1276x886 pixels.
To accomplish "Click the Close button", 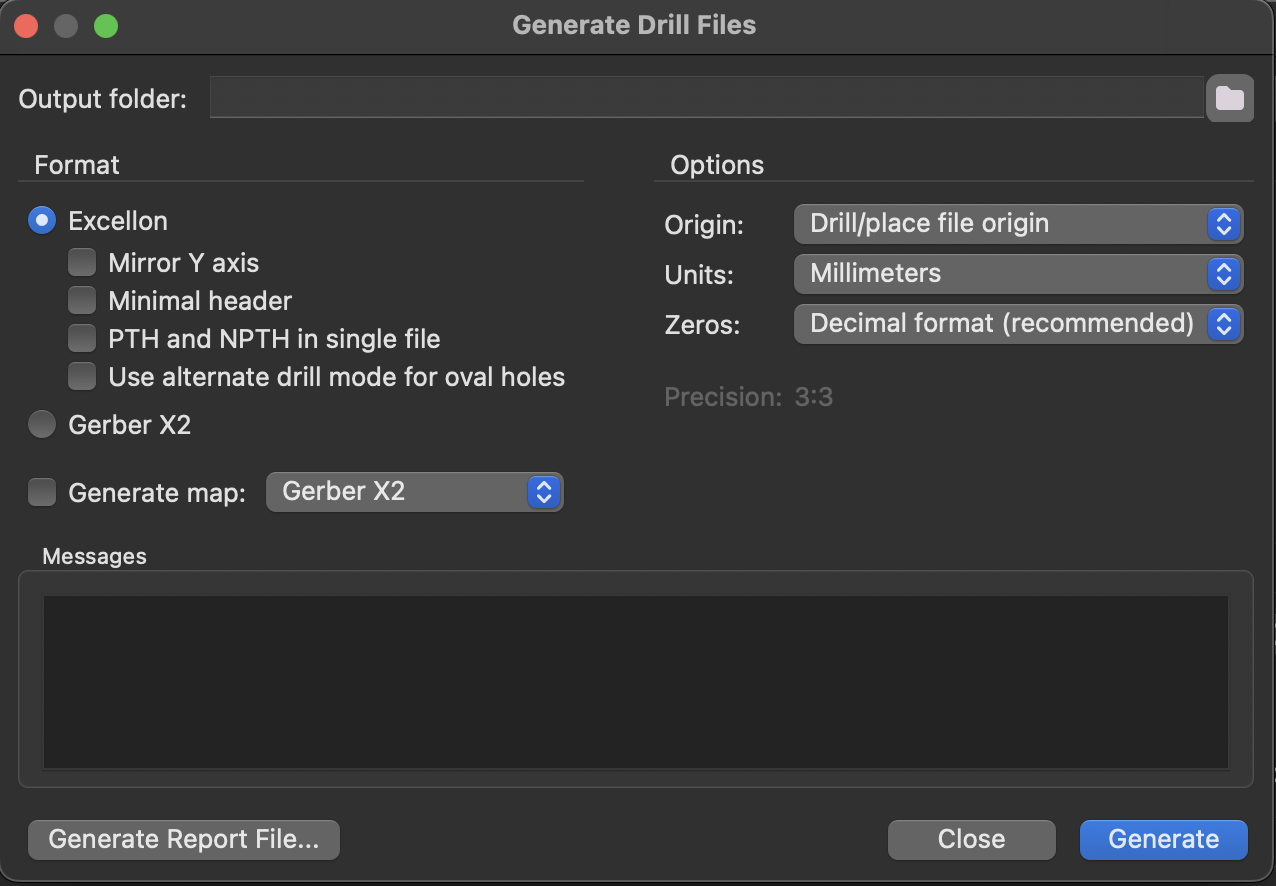I will (971, 840).
